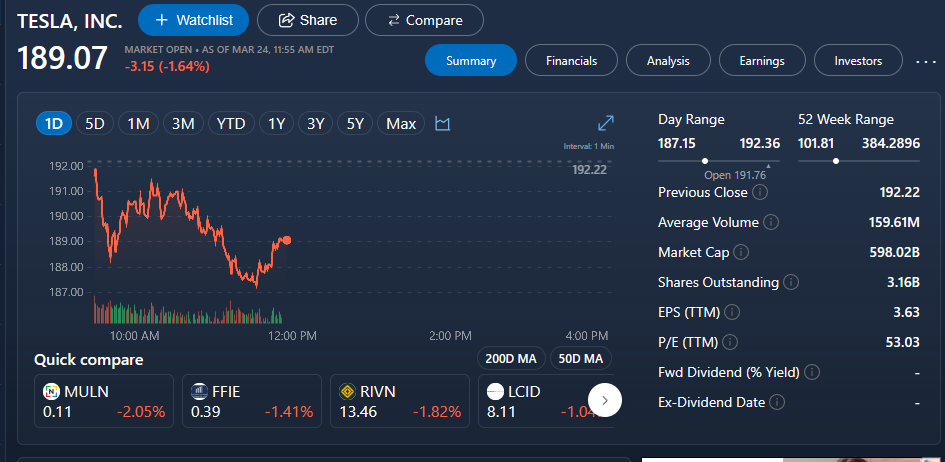Click the P/E (TTM) info icon
Screen dimensions: 945x462
(732, 342)
